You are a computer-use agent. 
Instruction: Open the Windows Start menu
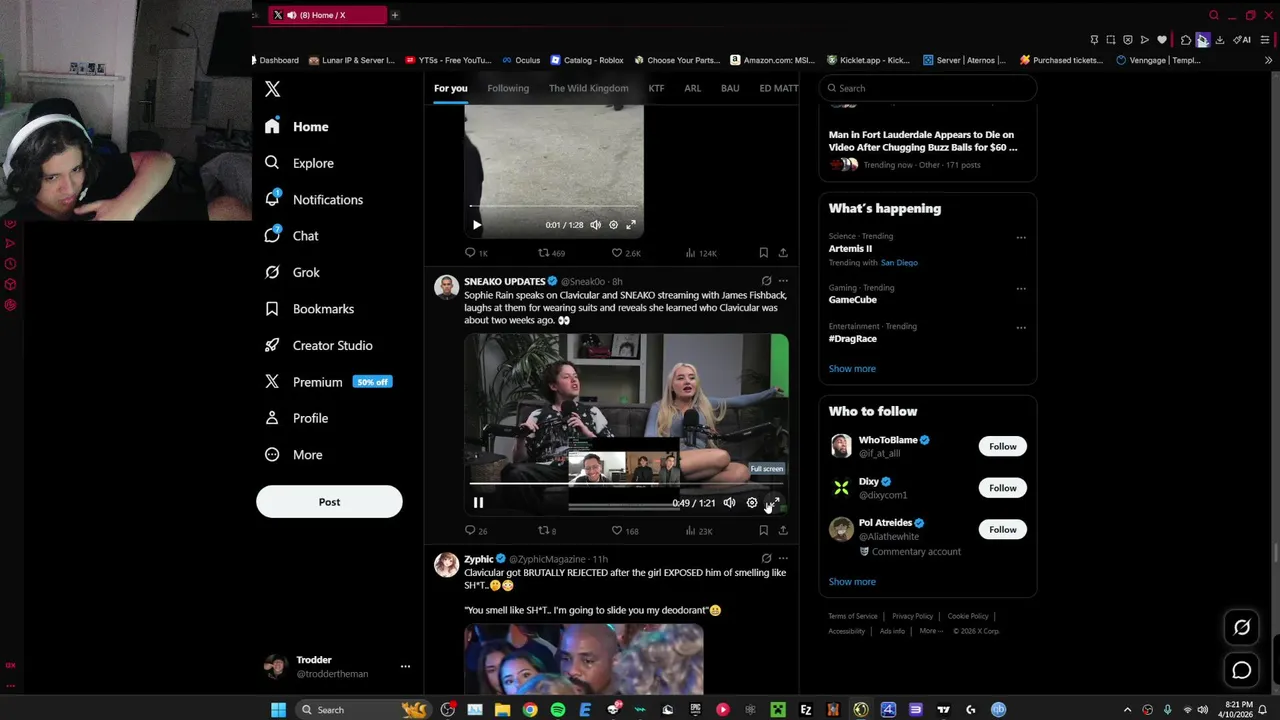click(278, 710)
